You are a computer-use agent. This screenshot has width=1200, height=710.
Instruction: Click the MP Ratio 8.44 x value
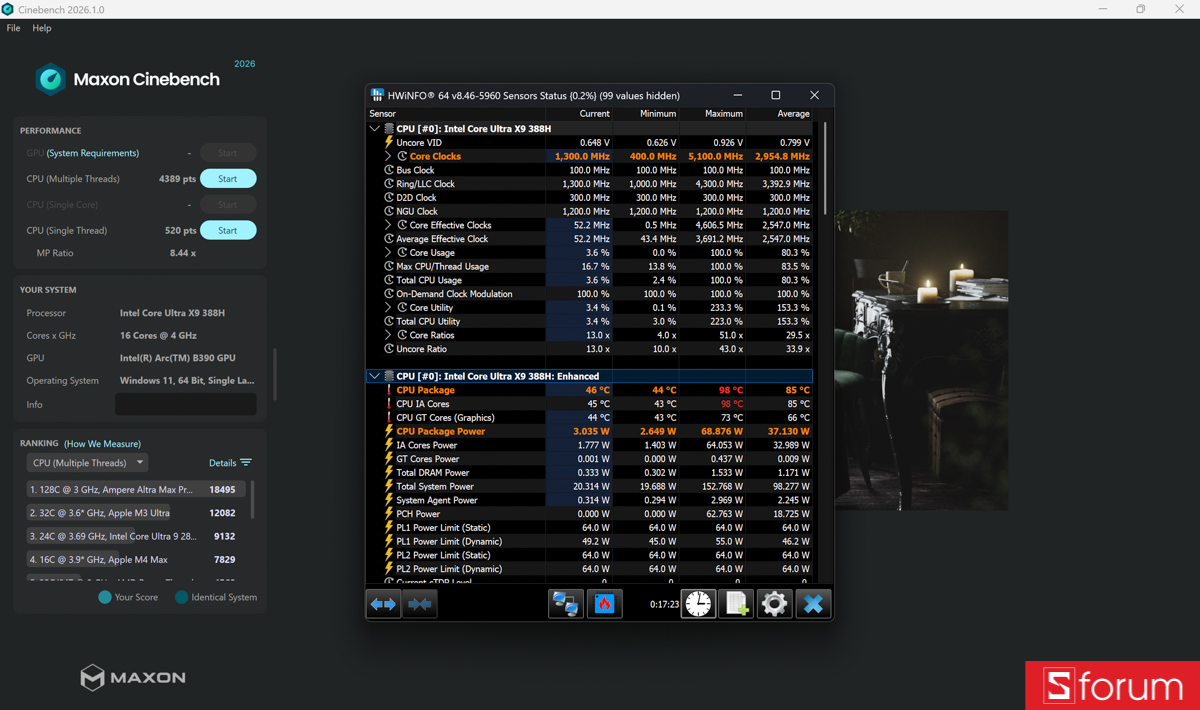(183, 253)
